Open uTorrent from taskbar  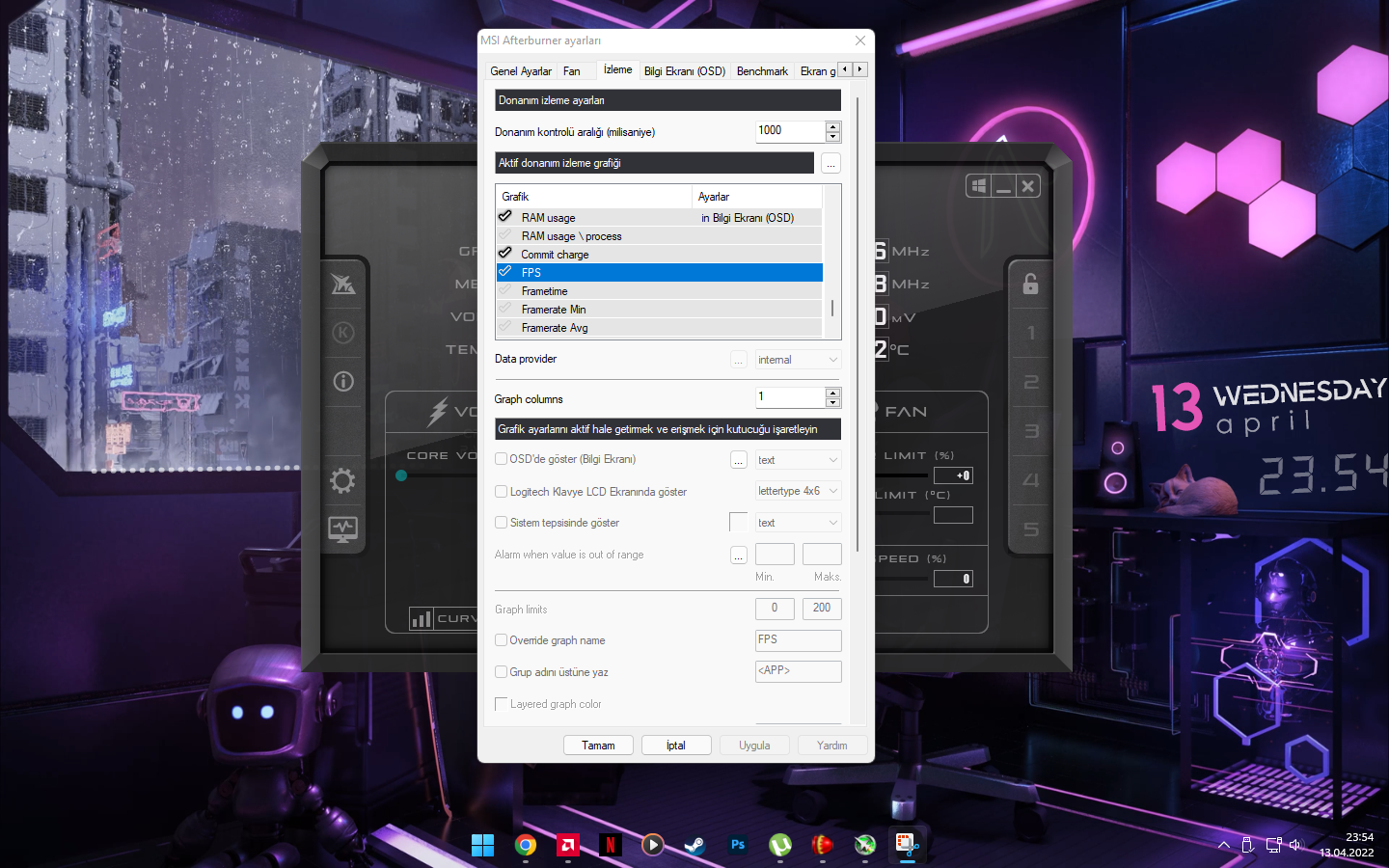pos(780,845)
